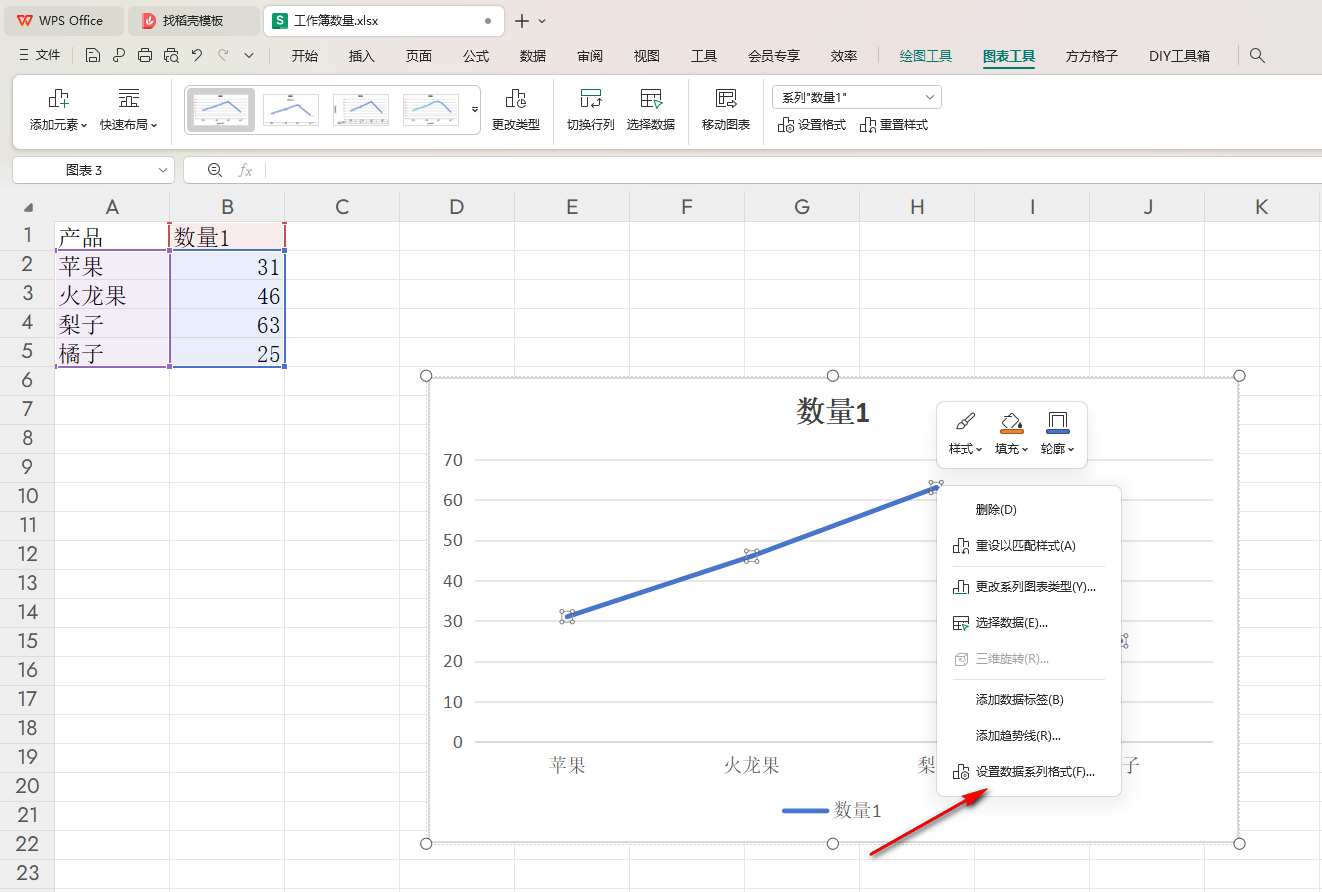Image resolution: width=1322 pixels, height=892 pixels.
Task: Click 设置格式 button
Action: coord(812,125)
